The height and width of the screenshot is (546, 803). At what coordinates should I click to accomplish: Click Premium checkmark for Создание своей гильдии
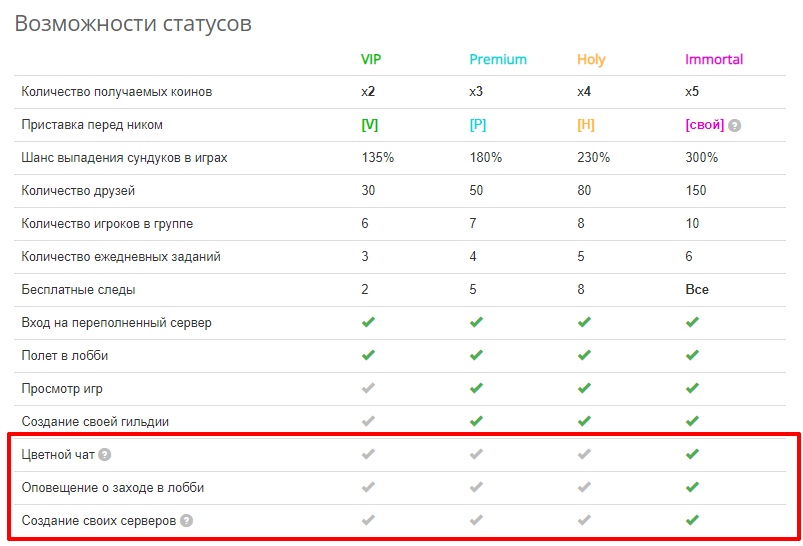[476, 422]
